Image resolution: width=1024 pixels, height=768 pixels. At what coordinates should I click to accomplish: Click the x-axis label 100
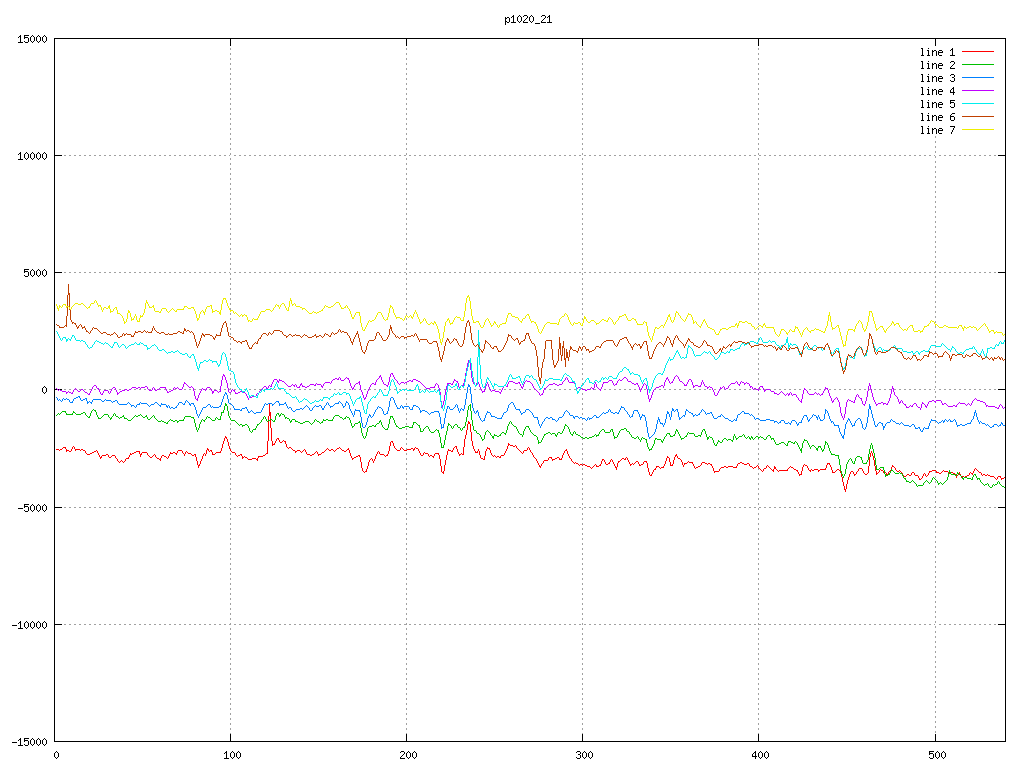(x=232, y=756)
